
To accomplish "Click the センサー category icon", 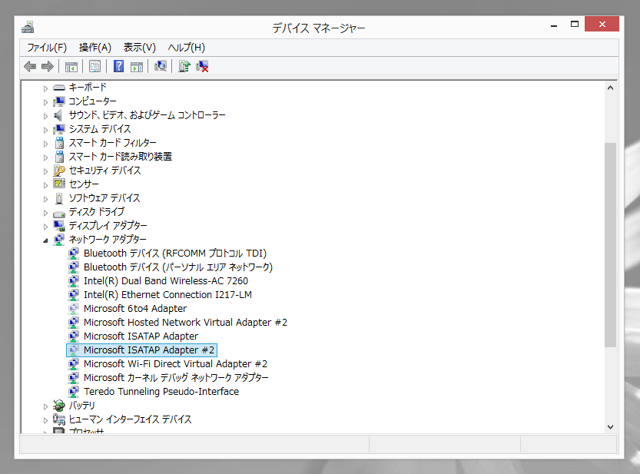I will tap(59, 184).
